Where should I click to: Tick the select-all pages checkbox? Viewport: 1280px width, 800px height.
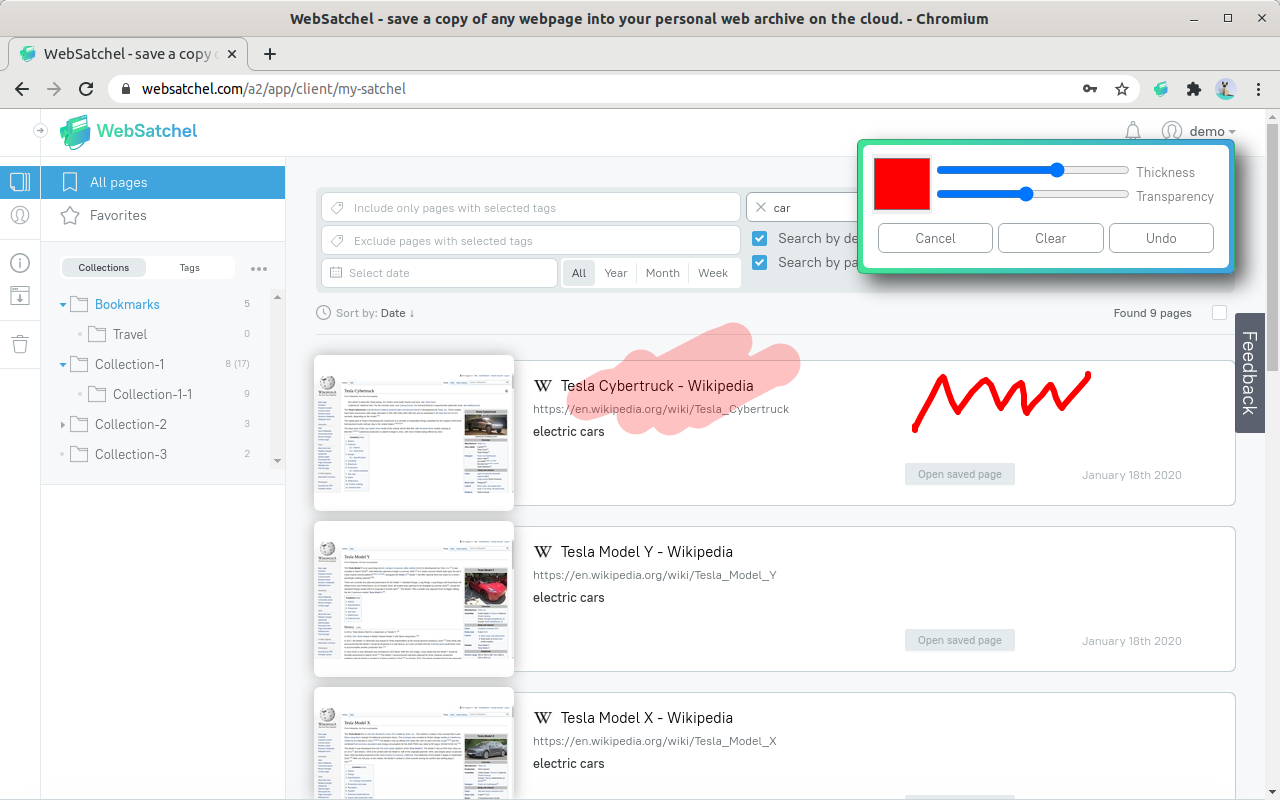[1219, 313]
